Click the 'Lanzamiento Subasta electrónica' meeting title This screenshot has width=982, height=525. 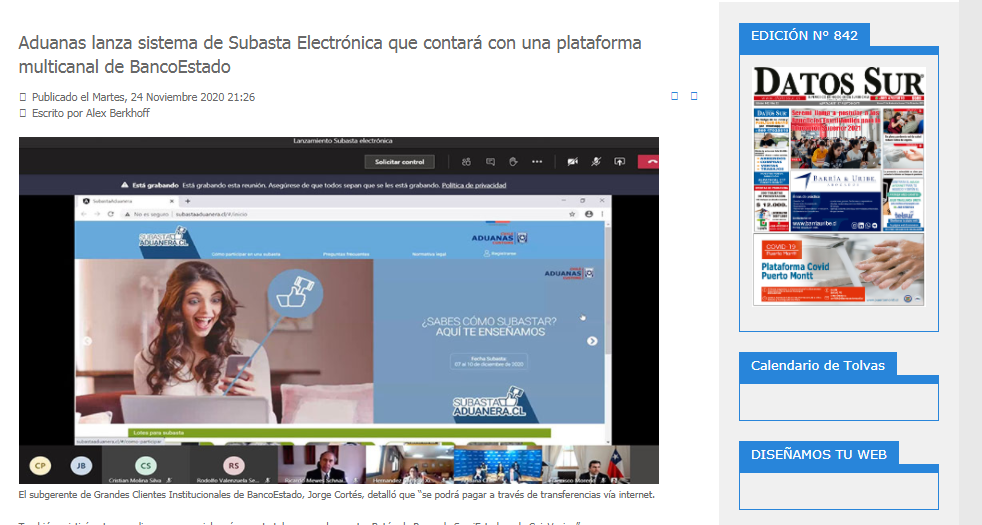click(343, 141)
